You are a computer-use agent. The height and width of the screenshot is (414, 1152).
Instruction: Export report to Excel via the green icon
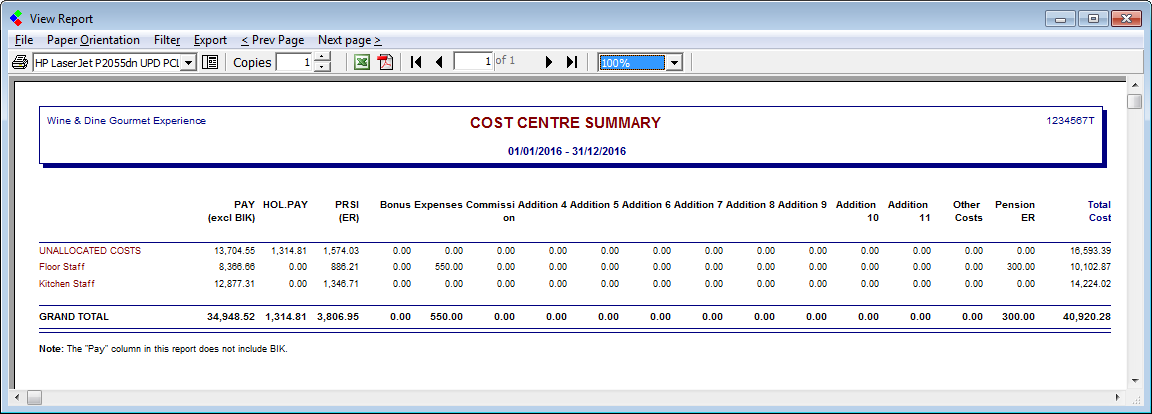(x=362, y=62)
